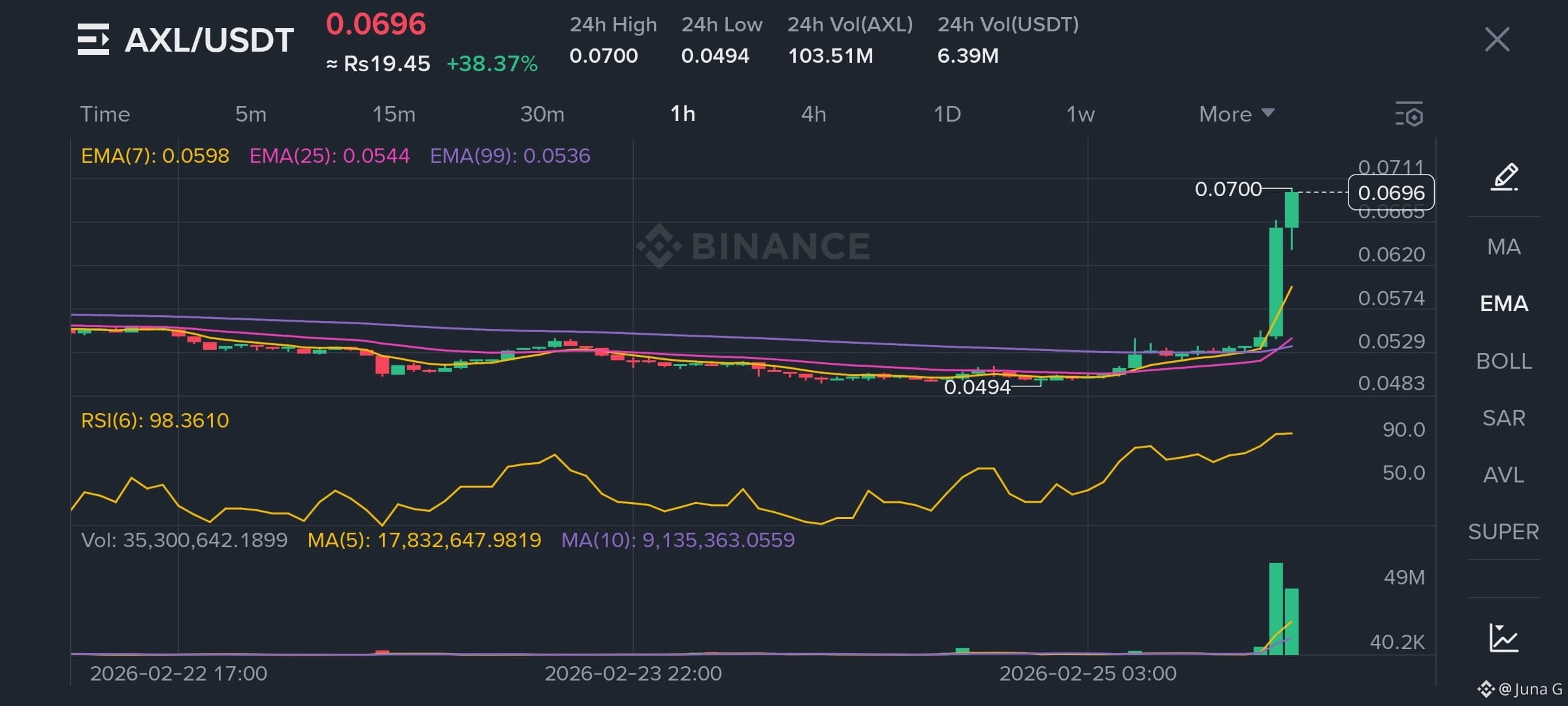Select the 1h interval

(683, 114)
